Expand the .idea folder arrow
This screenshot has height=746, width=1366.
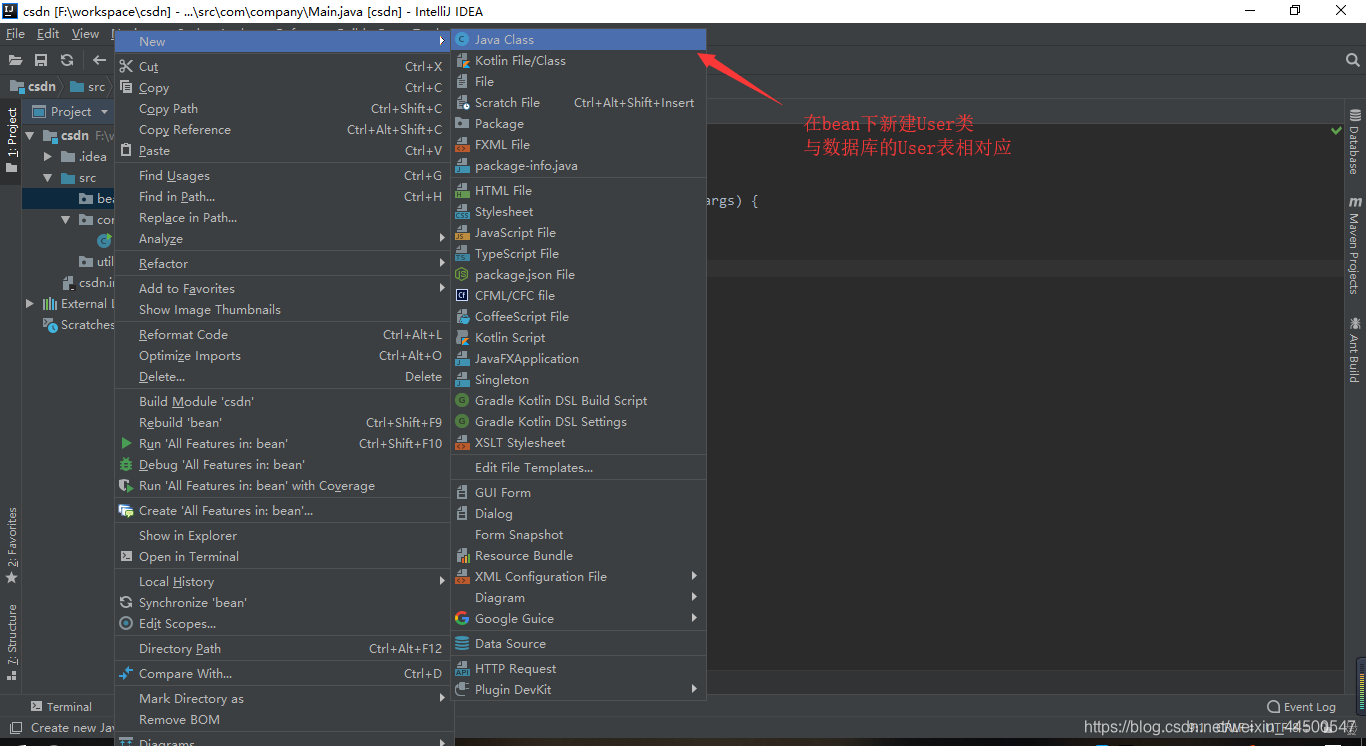pos(48,156)
